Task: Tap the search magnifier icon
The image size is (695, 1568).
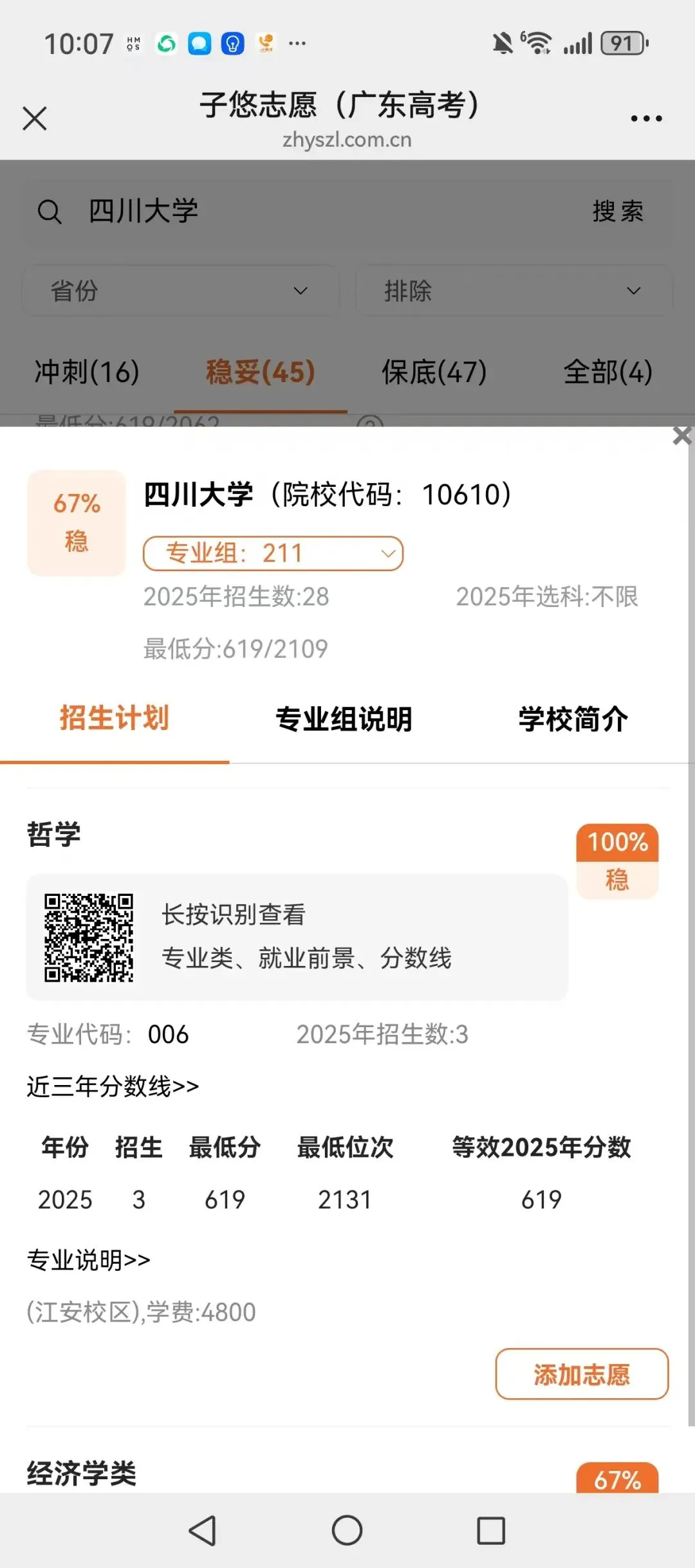Action: point(50,212)
